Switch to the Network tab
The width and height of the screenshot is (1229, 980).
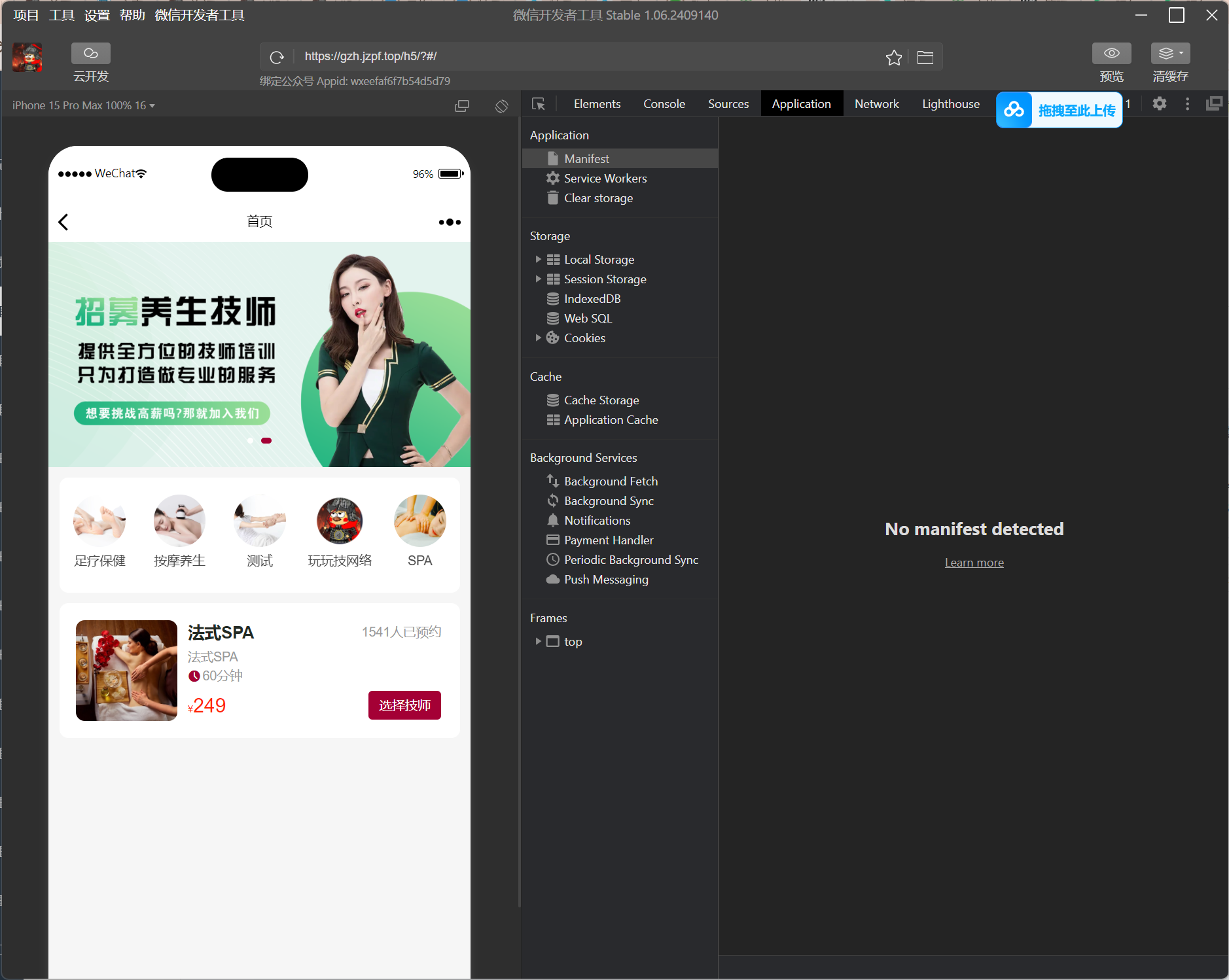876,104
